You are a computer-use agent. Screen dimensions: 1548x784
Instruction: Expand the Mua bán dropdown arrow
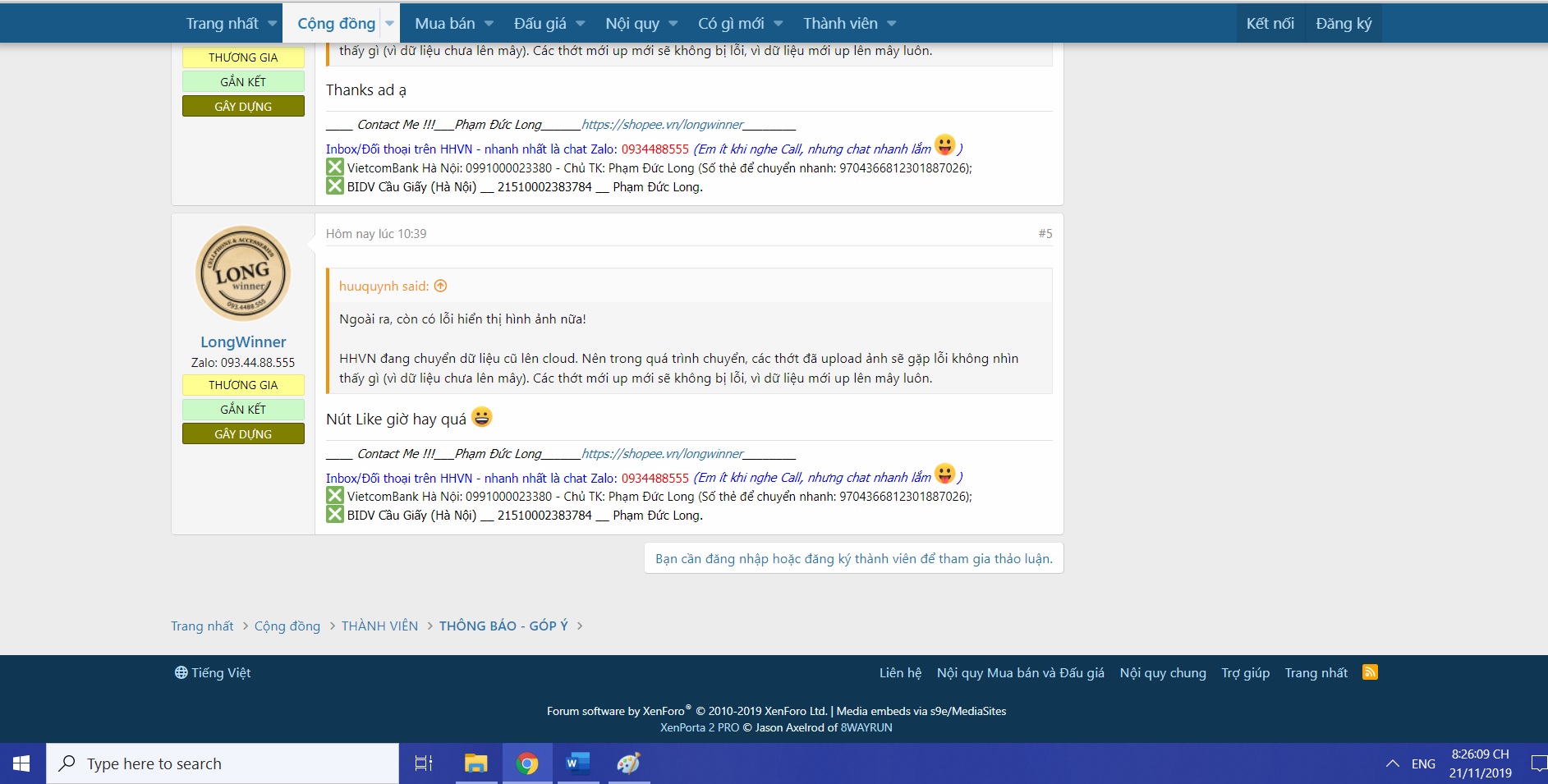tap(489, 24)
